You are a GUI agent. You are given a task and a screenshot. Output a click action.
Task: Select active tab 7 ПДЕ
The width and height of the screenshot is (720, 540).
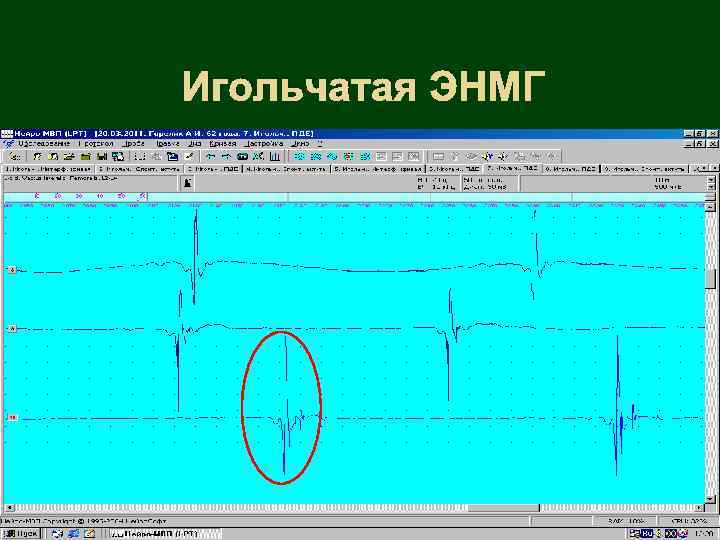tap(513, 169)
